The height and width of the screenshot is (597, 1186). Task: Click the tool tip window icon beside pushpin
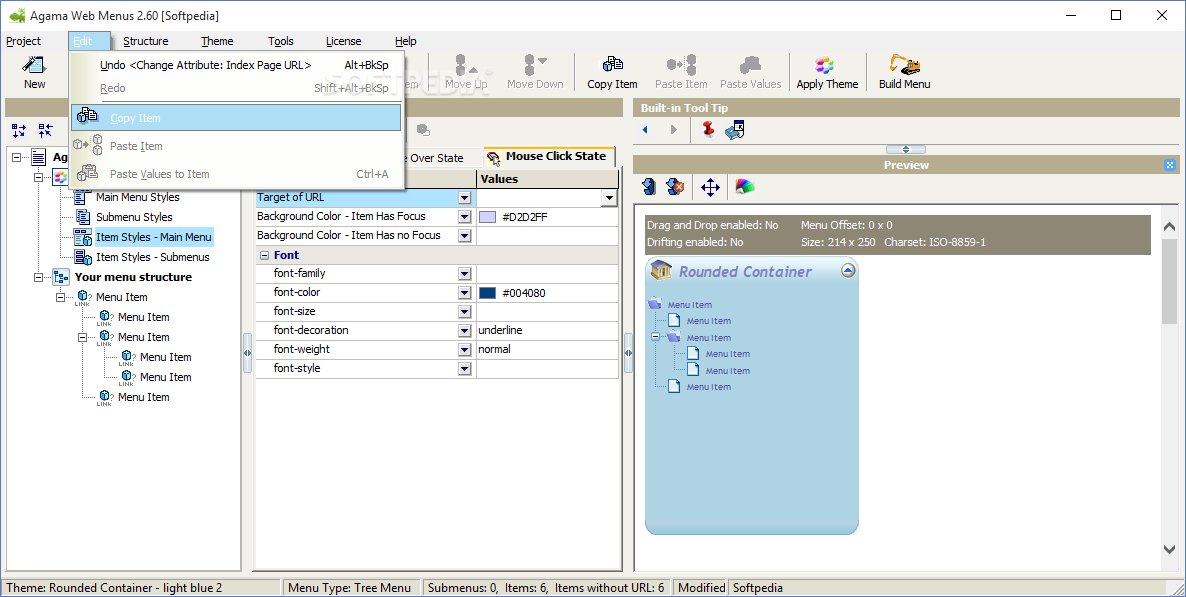(734, 129)
